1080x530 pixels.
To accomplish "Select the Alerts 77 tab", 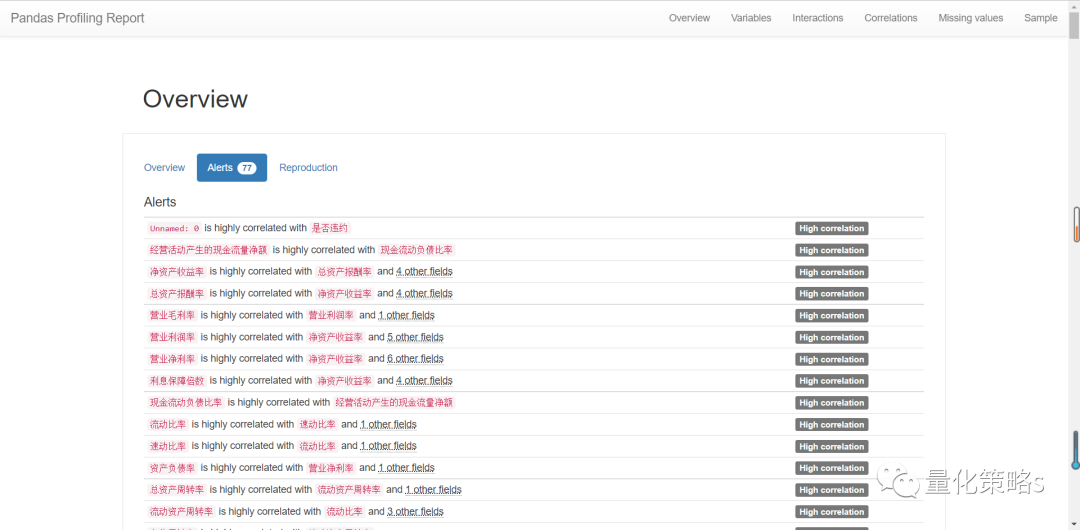I will [231, 167].
